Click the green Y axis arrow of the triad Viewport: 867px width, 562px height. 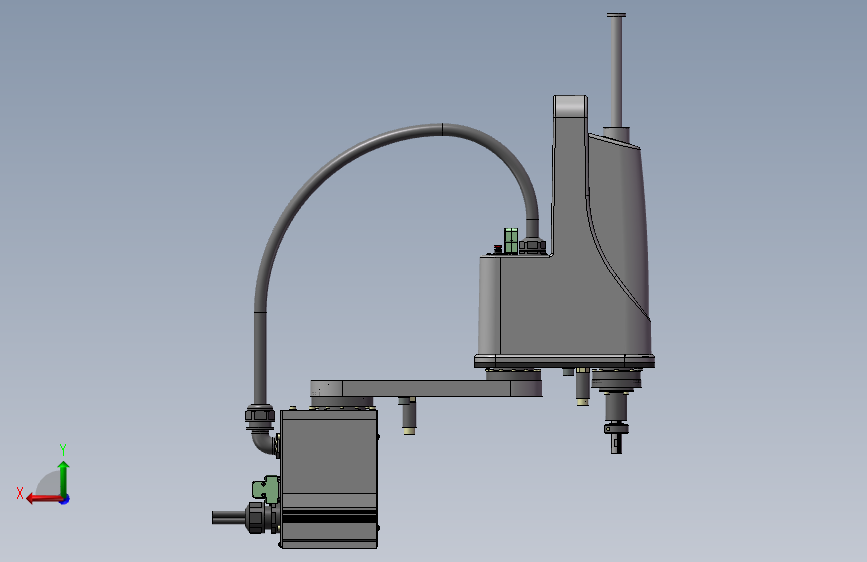64,478
